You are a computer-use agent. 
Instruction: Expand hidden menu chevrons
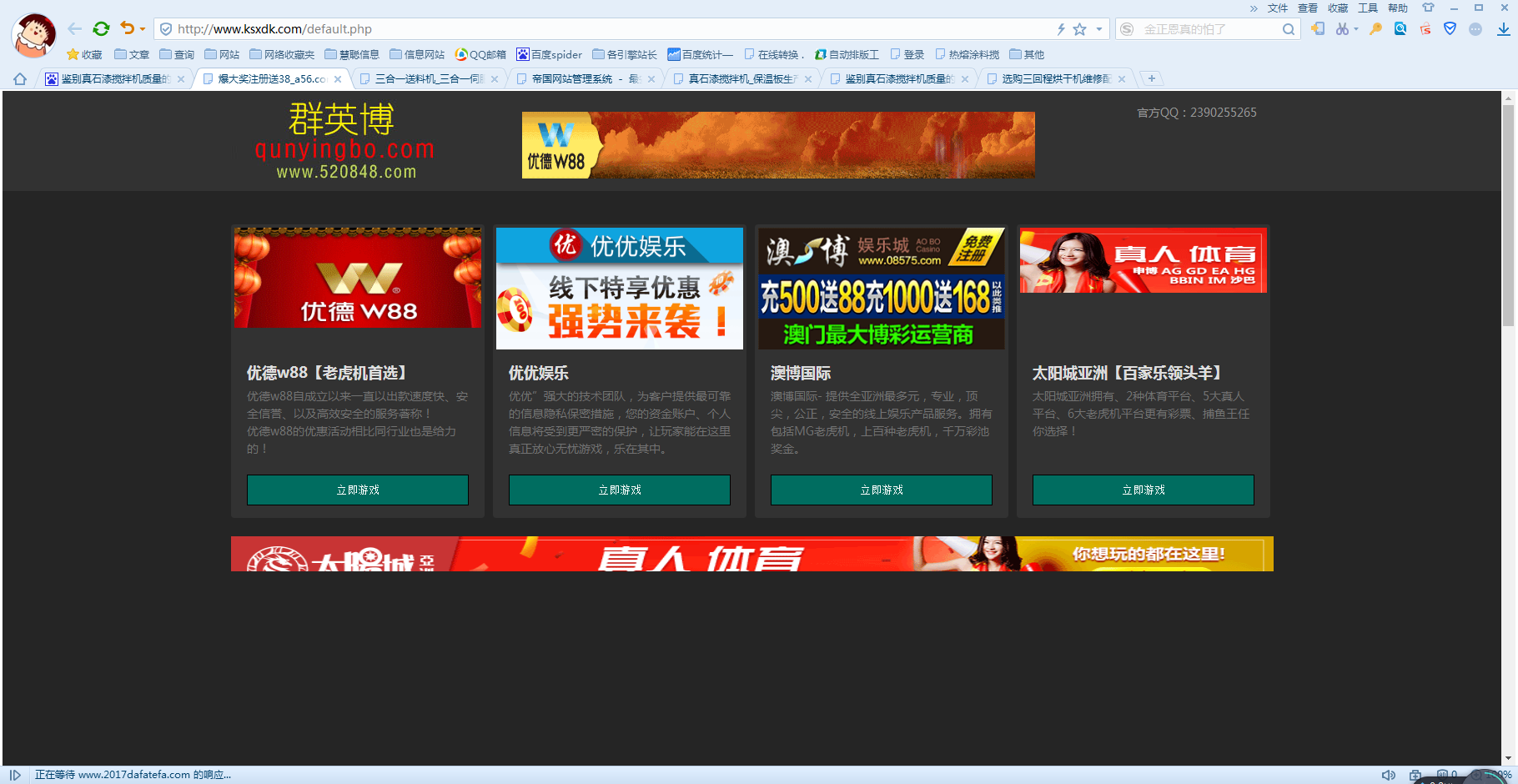(x=1254, y=8)
